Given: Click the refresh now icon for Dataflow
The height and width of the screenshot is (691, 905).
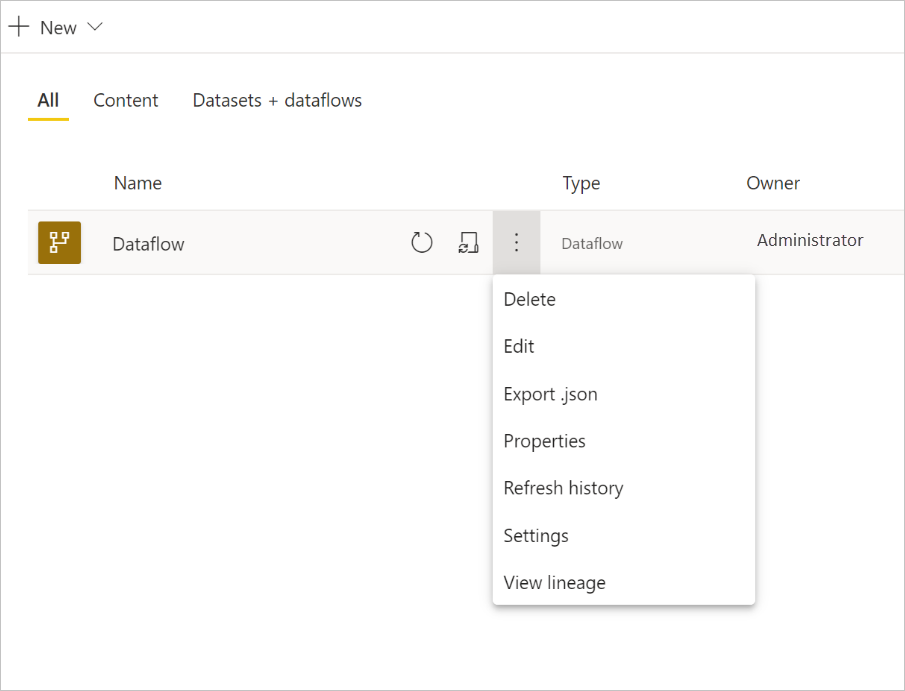Looking at the screenshot, I should (421, 242).
